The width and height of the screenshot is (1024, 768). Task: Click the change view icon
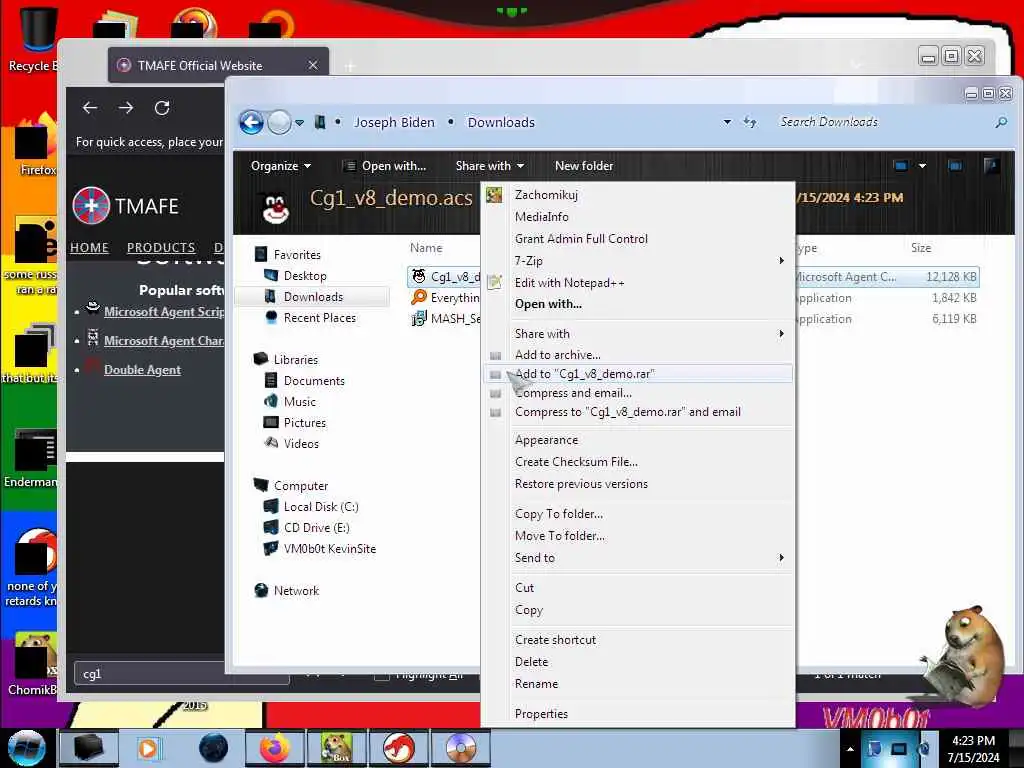click(x=901, y=166)
